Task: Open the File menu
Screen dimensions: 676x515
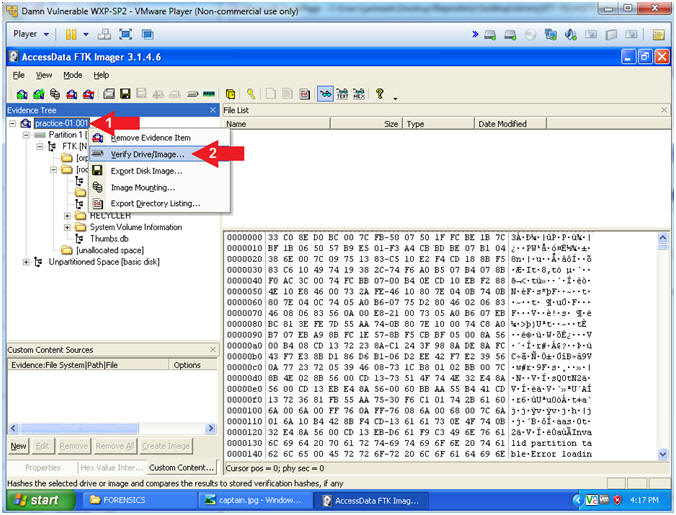Action: pyautogui.click(x=18, y=75)
